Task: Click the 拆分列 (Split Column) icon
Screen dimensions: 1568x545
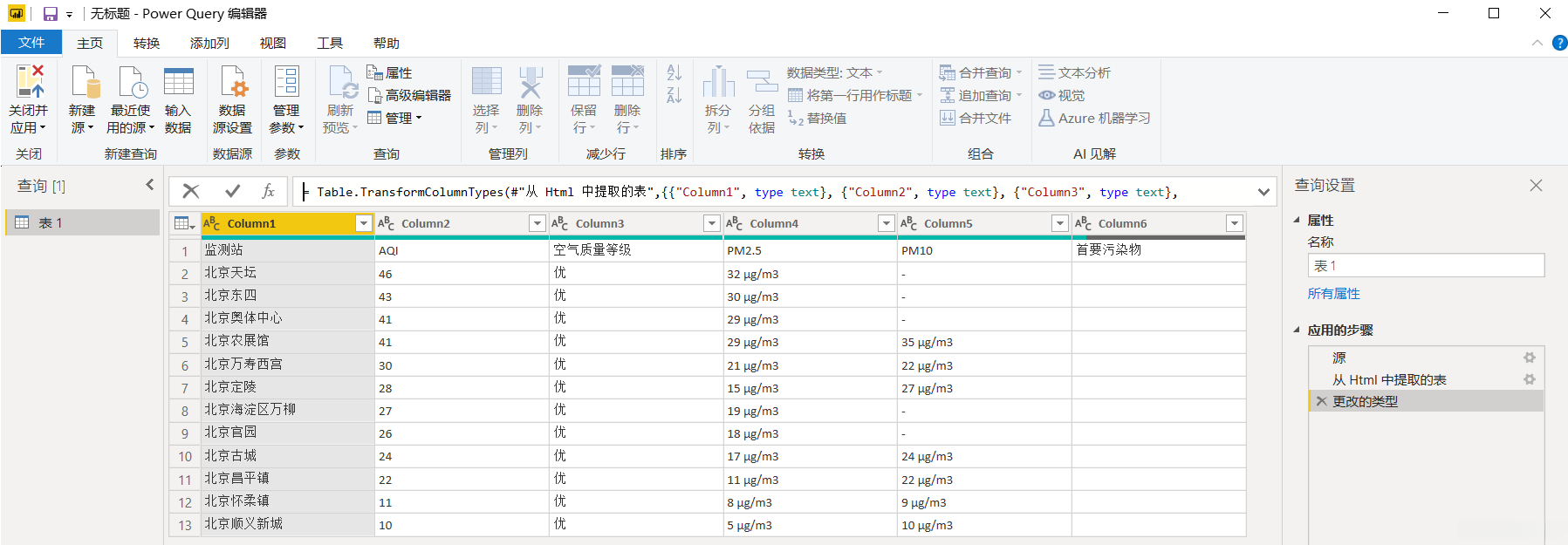Action: pos(718,81)
